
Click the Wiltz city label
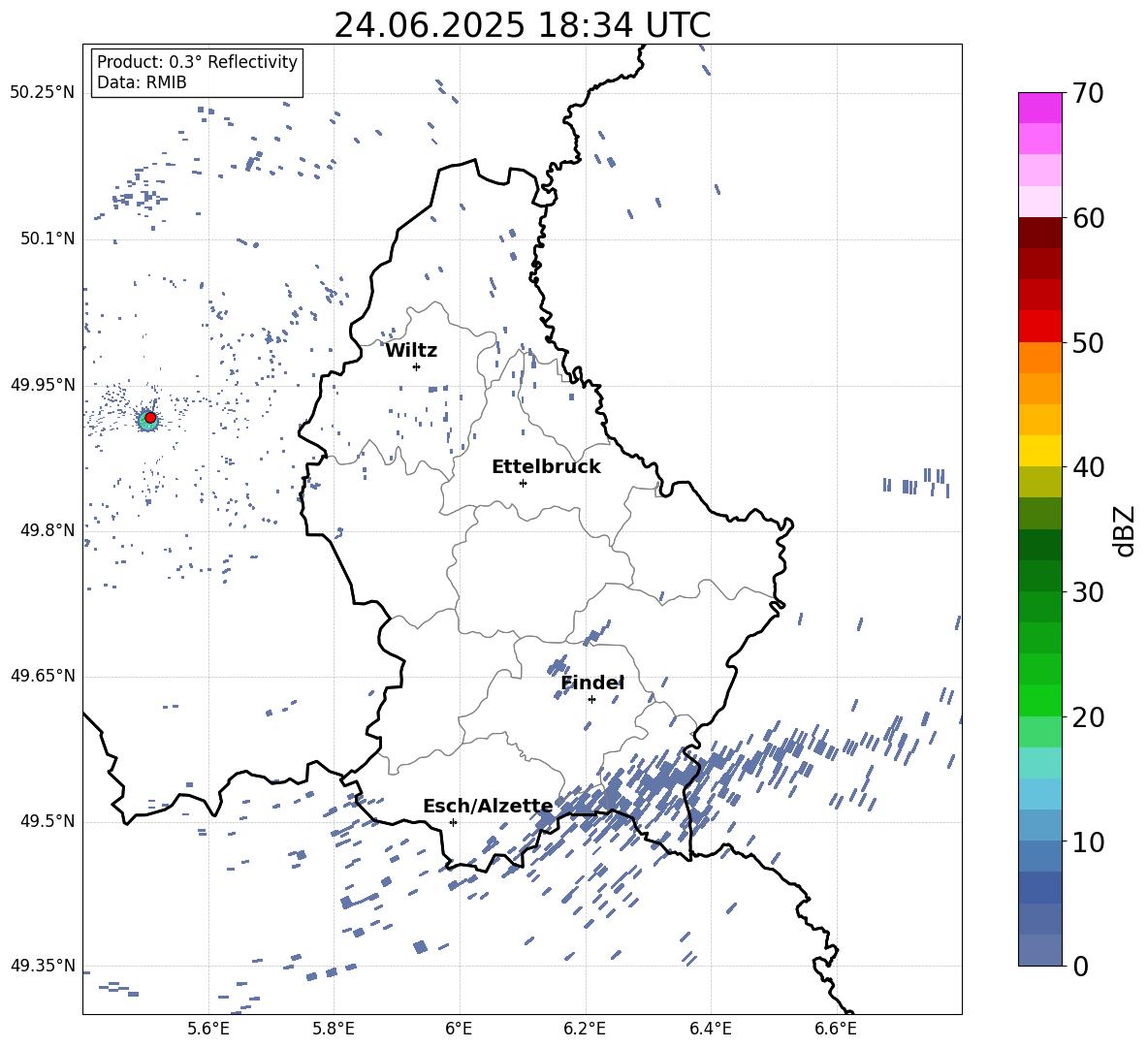click(x=411, y=351)
